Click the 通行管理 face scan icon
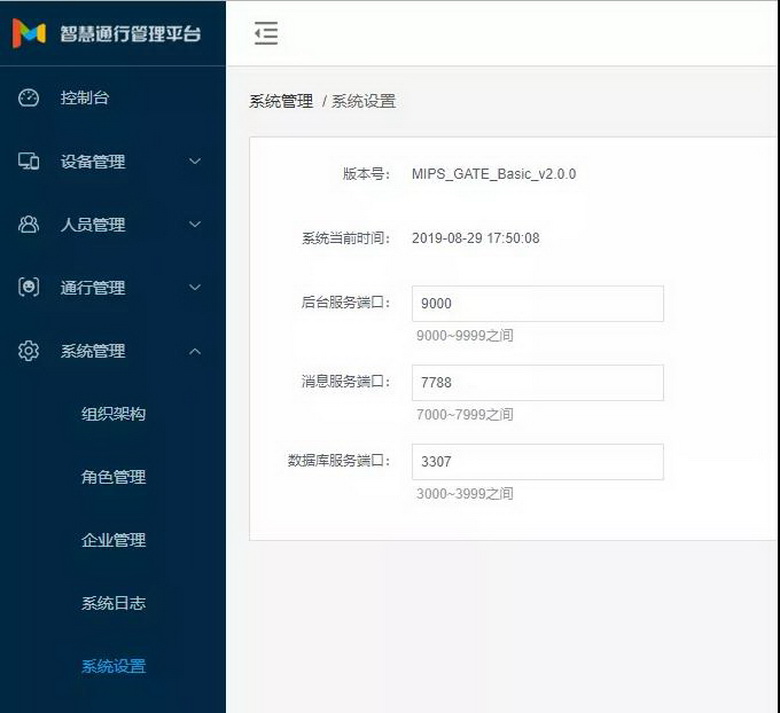The width and height of the screenshot is (780, 713). pyautogui.click(x=29, y=288)
